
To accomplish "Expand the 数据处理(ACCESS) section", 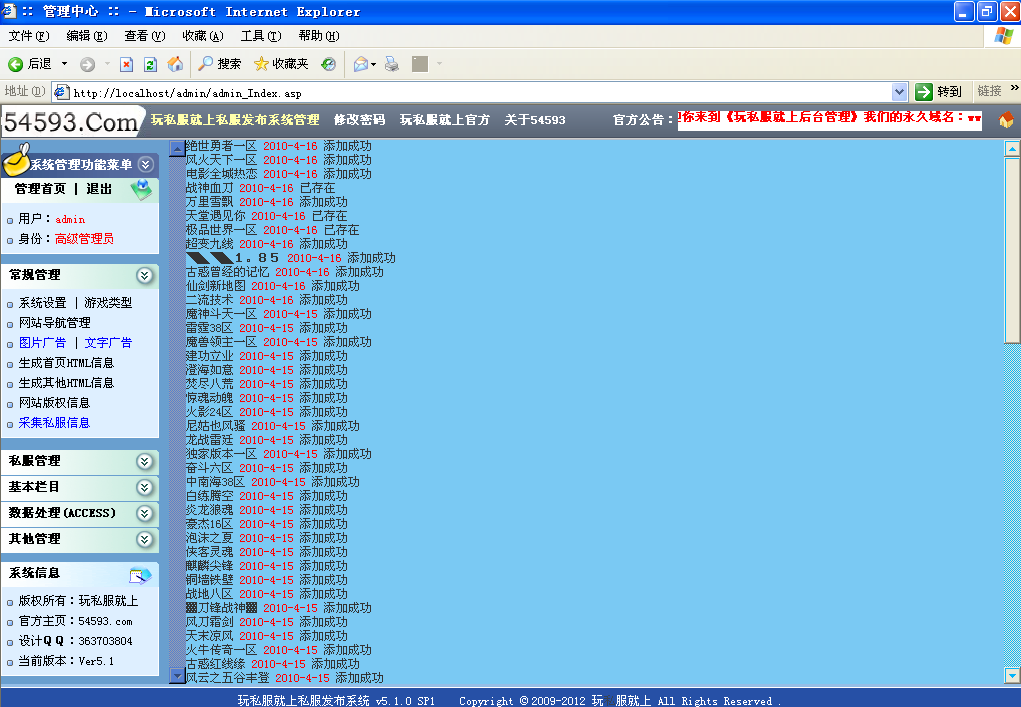I will pyautogui.click(x=145, y=513).
